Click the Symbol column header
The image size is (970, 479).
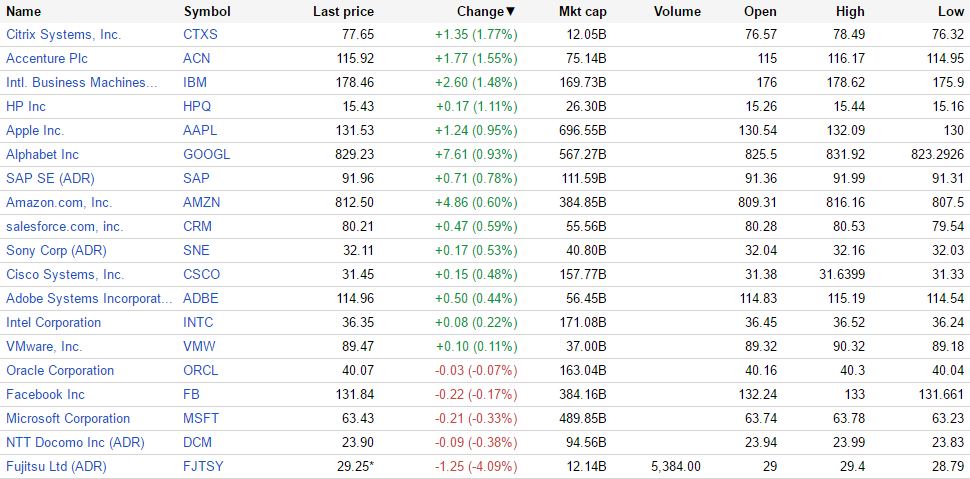click(x=207, y=12)
